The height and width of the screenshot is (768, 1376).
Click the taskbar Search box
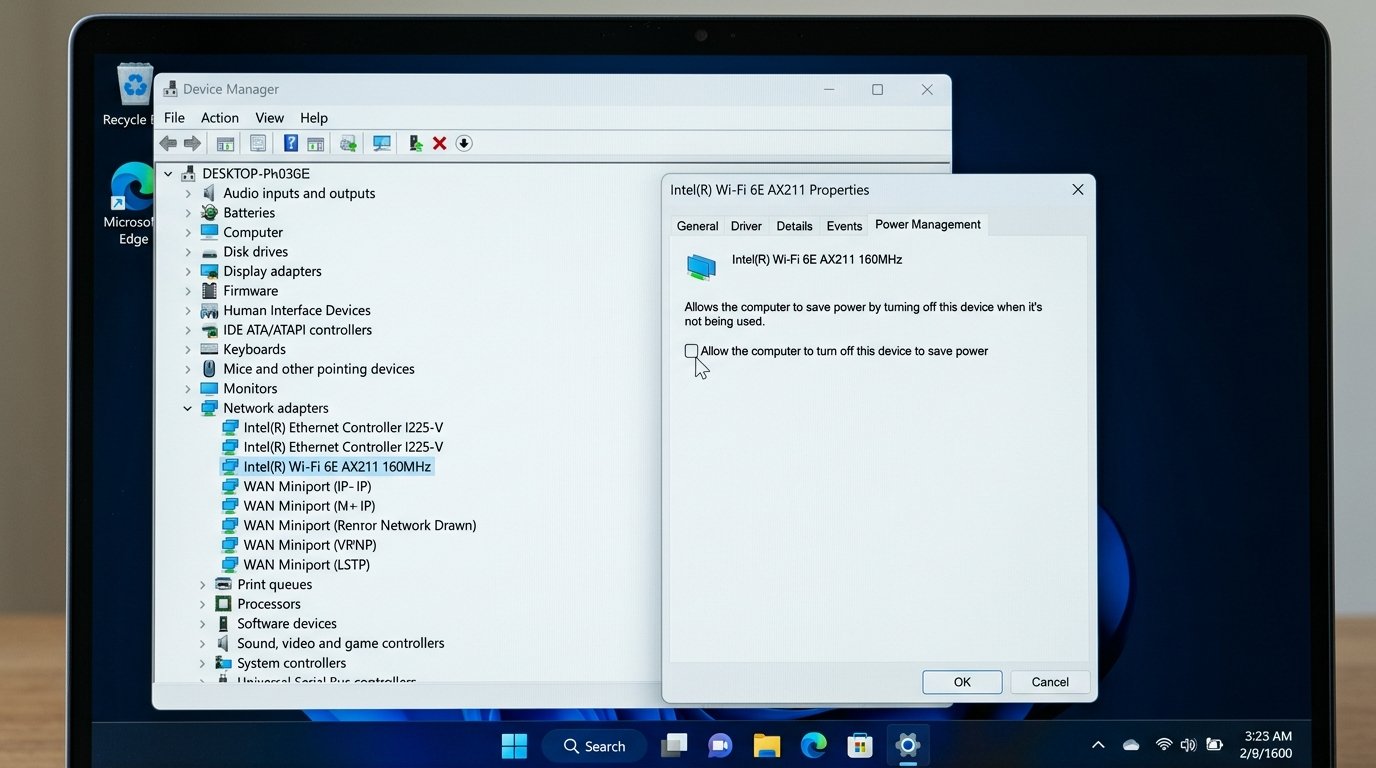tap(595, 746)
